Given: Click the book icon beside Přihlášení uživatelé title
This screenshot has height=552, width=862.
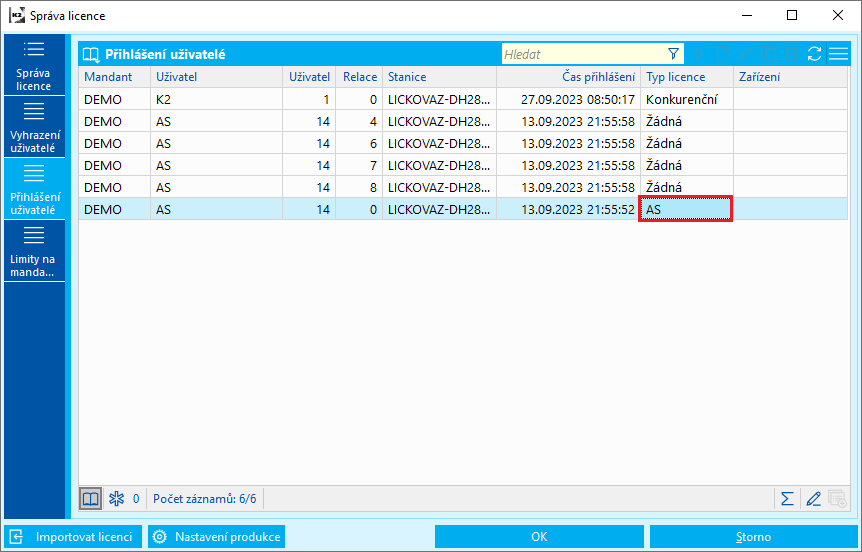Looking at the screenshot, I should 90,54.
